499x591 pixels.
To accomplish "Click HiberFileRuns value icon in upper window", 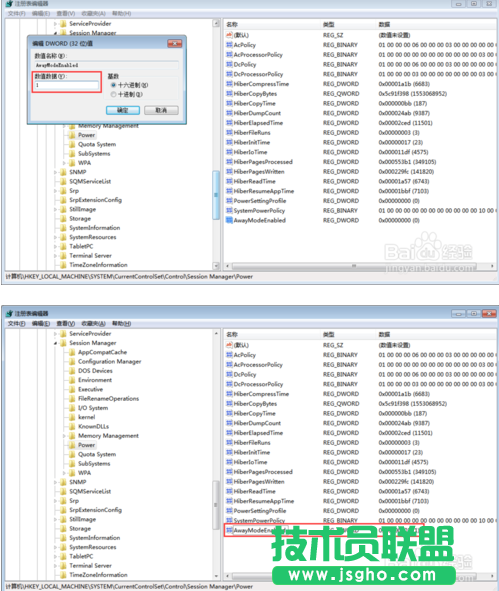I will [x=229, y=133].
